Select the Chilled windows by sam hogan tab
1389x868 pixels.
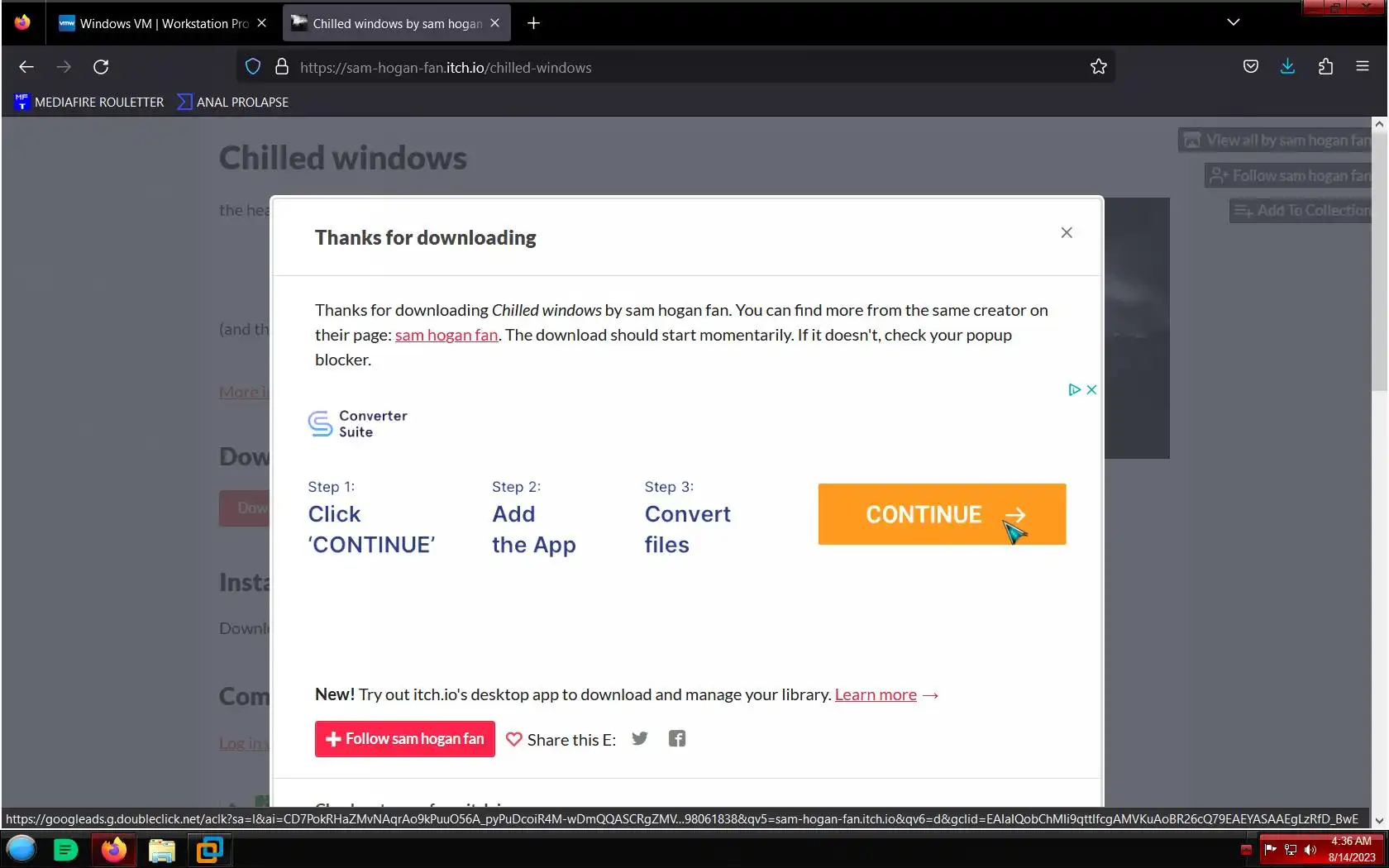pyautogui.click(x=387, y=23)
